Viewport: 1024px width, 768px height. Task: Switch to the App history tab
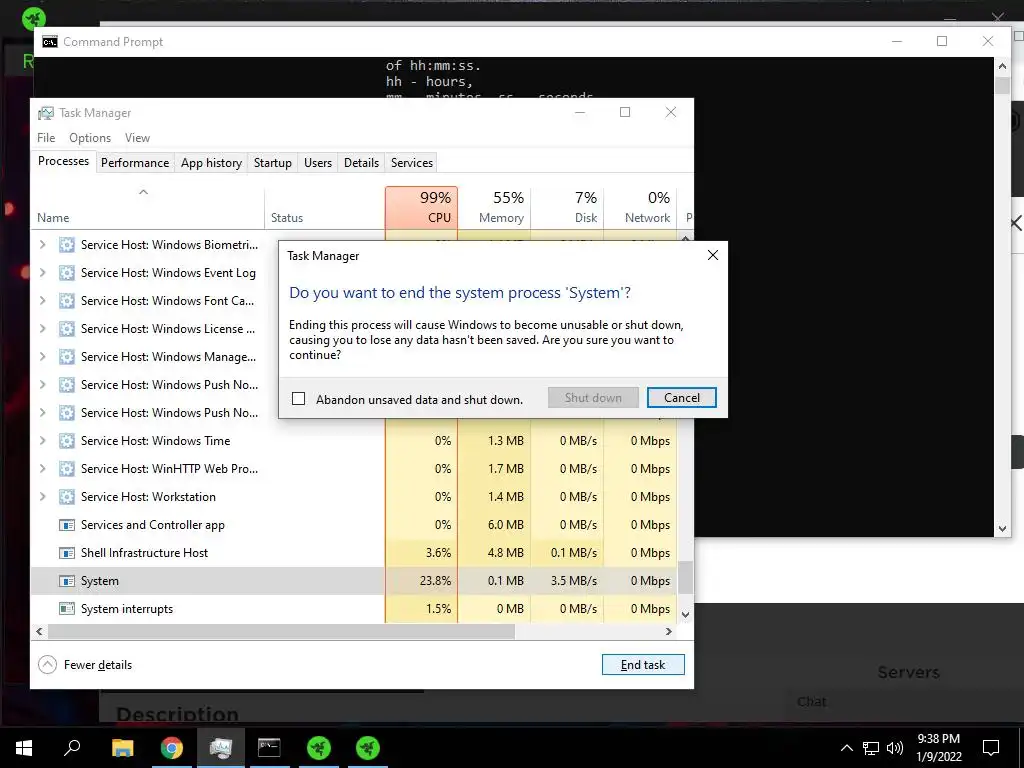[211, 163]
